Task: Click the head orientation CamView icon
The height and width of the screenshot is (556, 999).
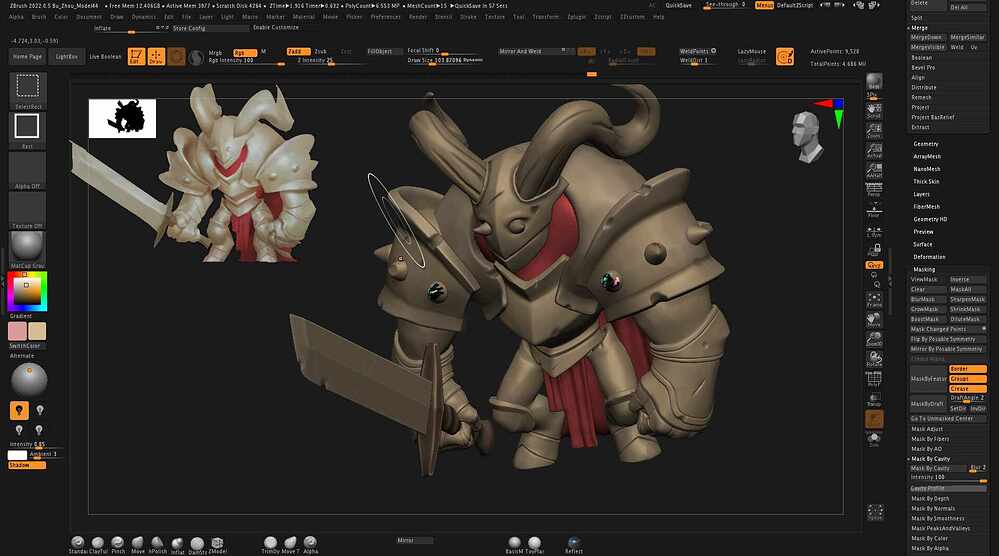Action: coord(807,136)
